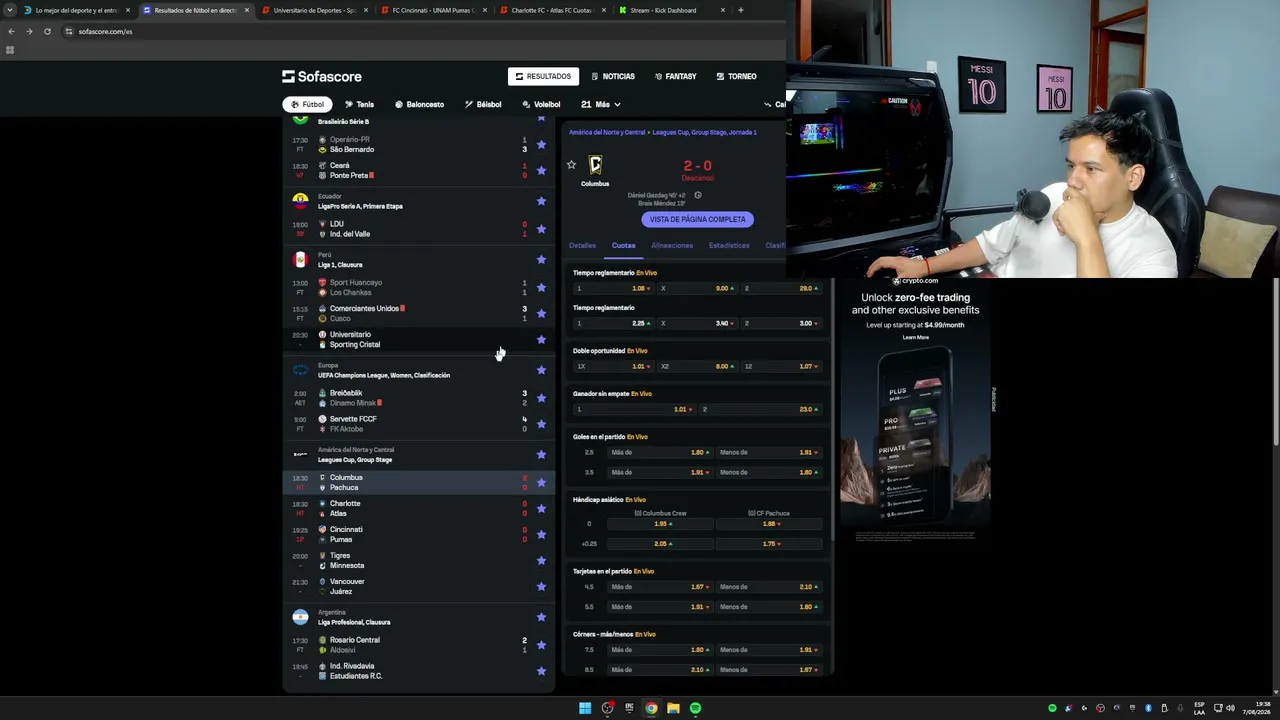Click the Columbus Crew team crest
Viewport: 1280px width, 720px height.
coord(595,165)
